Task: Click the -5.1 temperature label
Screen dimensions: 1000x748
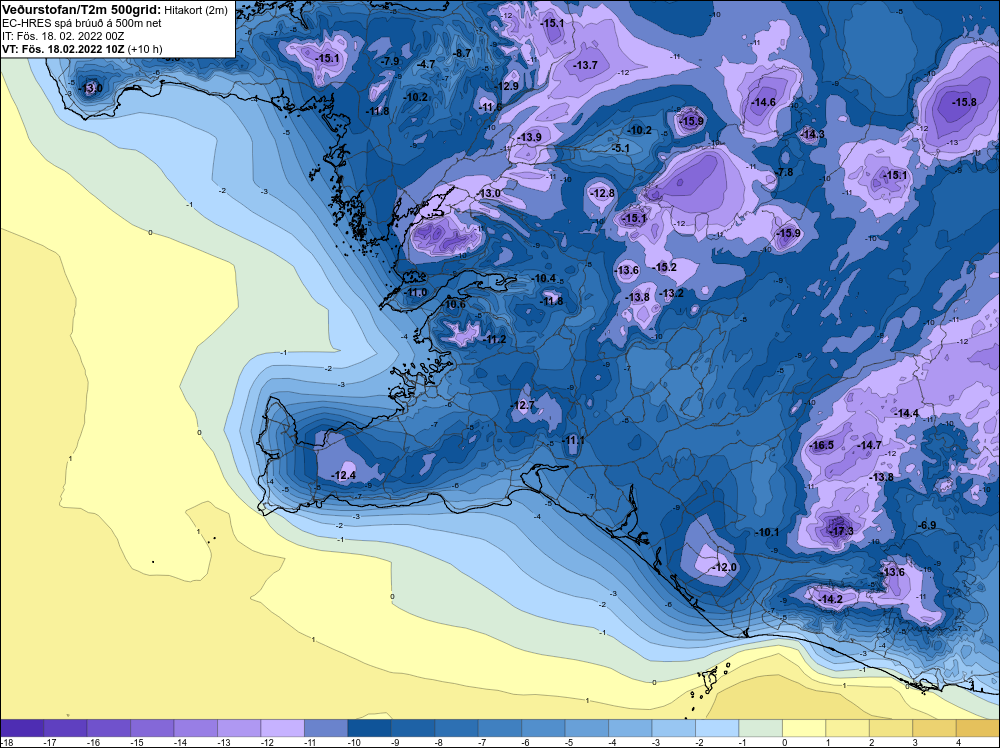Action: coord(620,148)
